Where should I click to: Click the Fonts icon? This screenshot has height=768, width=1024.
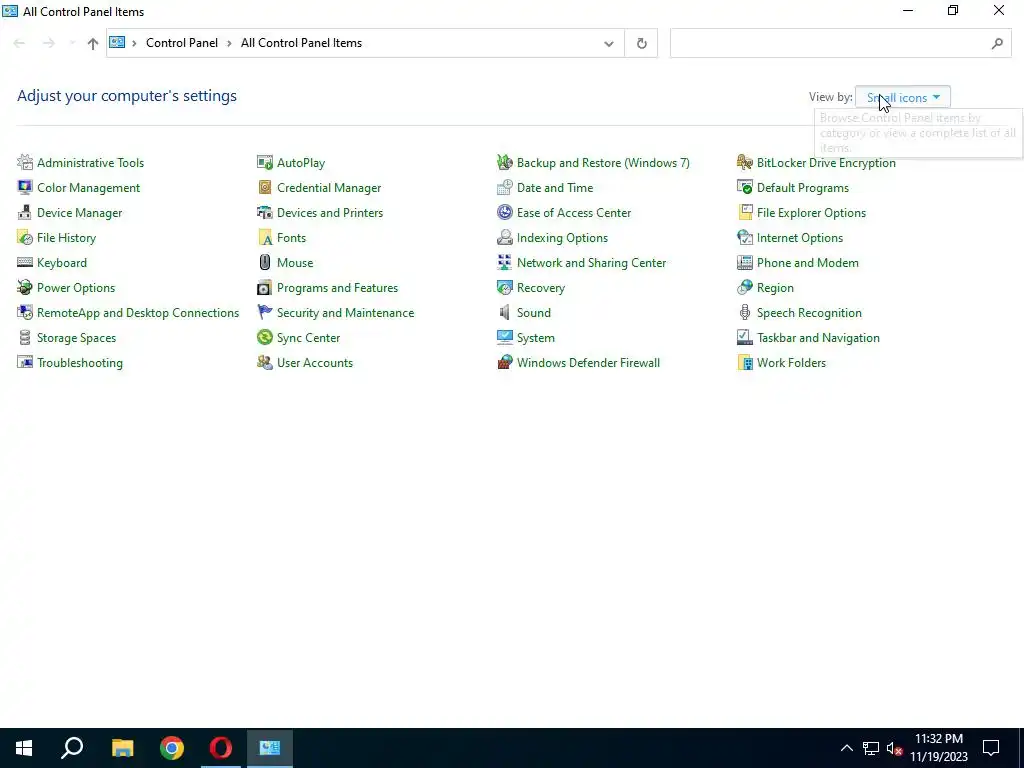pos(264,237)
